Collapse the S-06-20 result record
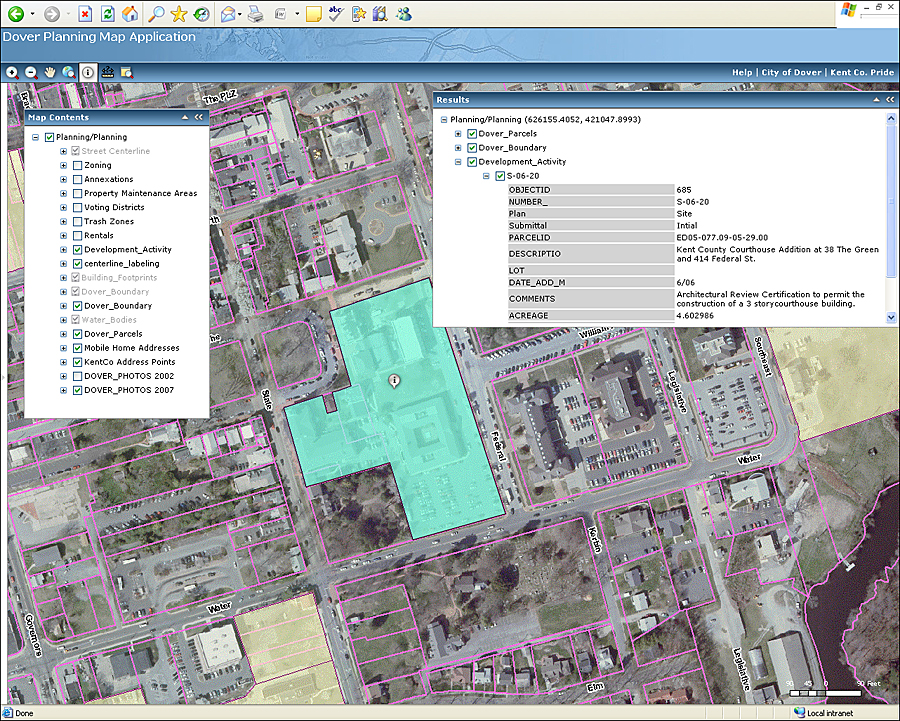 pos(487,176)
